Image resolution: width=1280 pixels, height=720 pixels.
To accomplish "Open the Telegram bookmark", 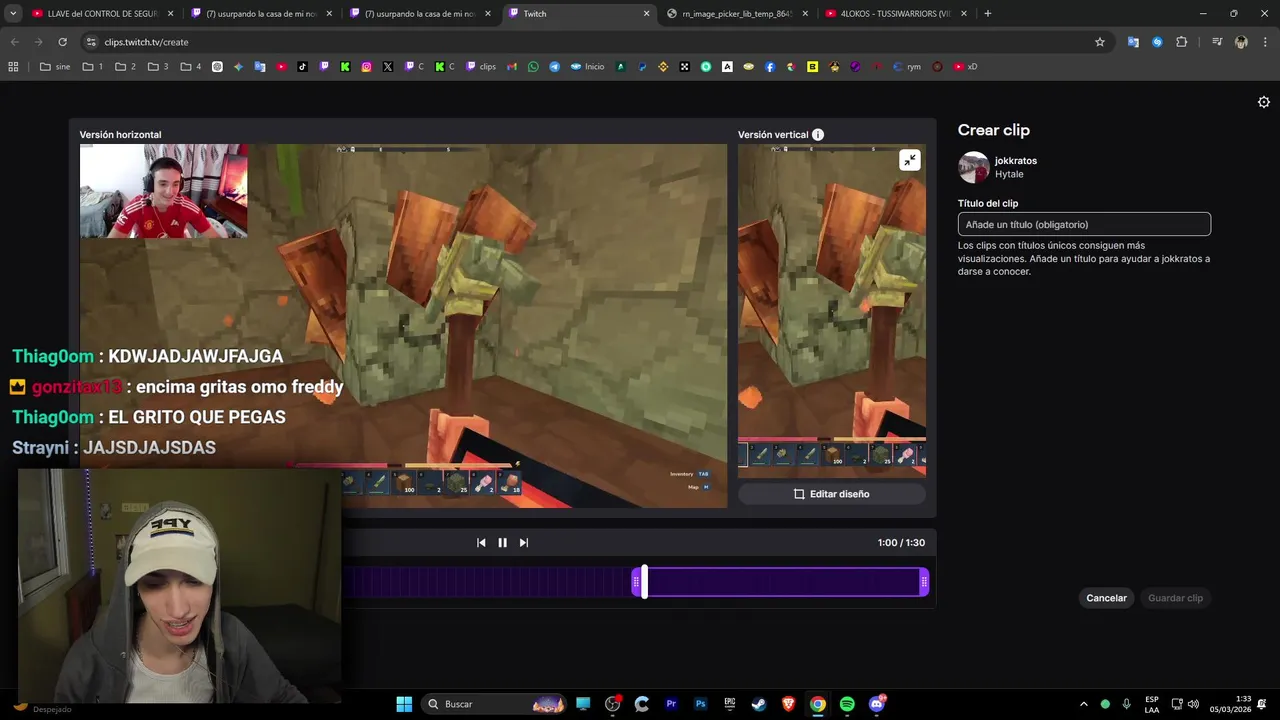I will pos(555,67).
